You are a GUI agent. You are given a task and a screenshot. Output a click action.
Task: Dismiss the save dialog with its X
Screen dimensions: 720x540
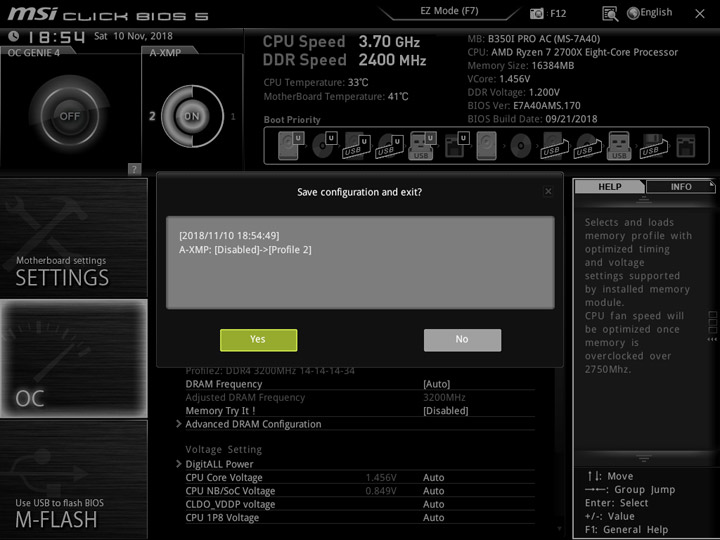pyautogui.click(x=548, y=191)
